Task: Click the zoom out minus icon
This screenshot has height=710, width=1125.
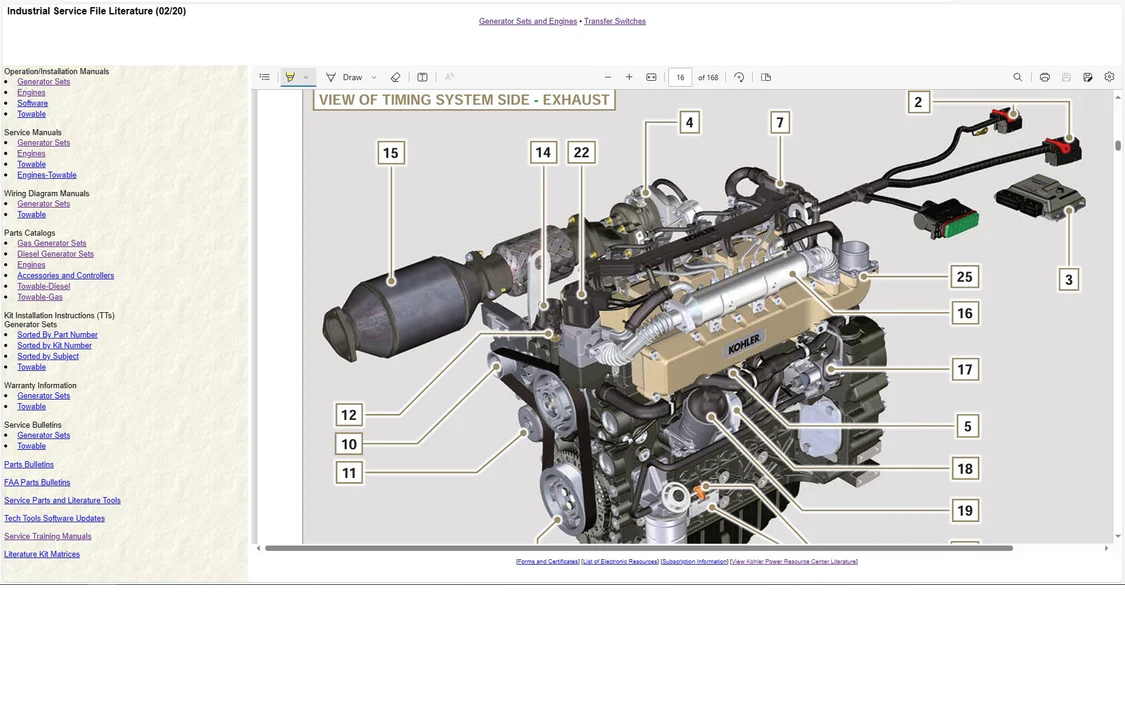Action: point(608,77)
